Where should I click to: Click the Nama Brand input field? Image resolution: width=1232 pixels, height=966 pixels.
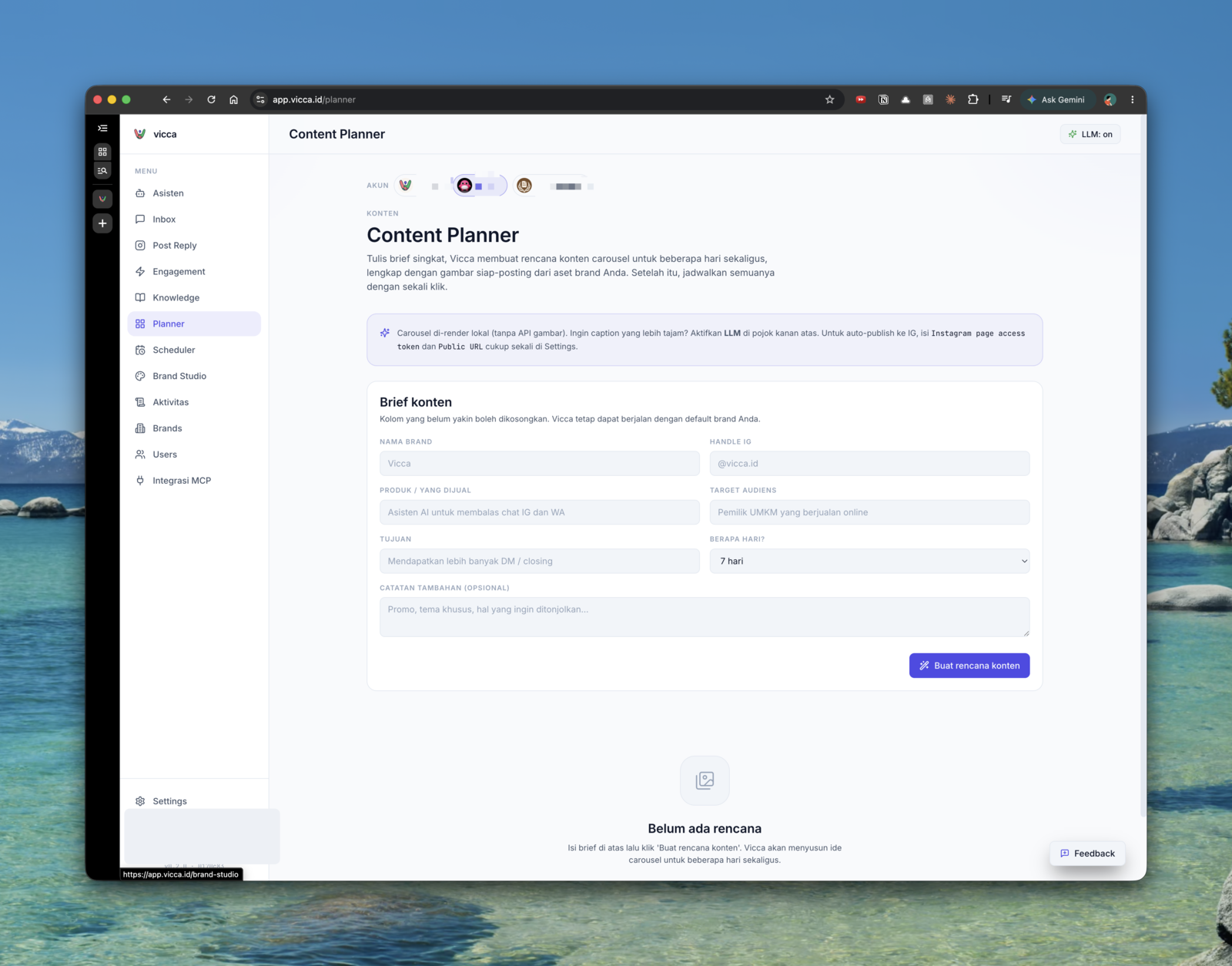(x=539, y=464)
